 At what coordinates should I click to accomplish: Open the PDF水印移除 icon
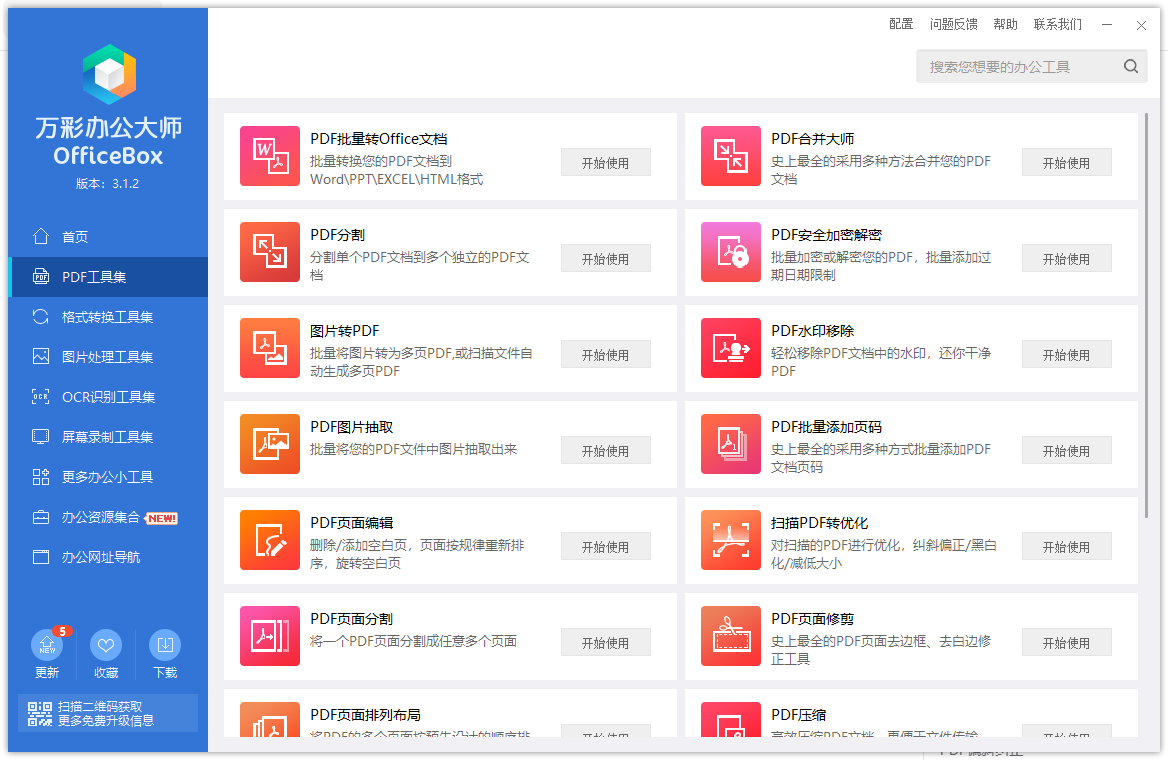tap(731, 348)
